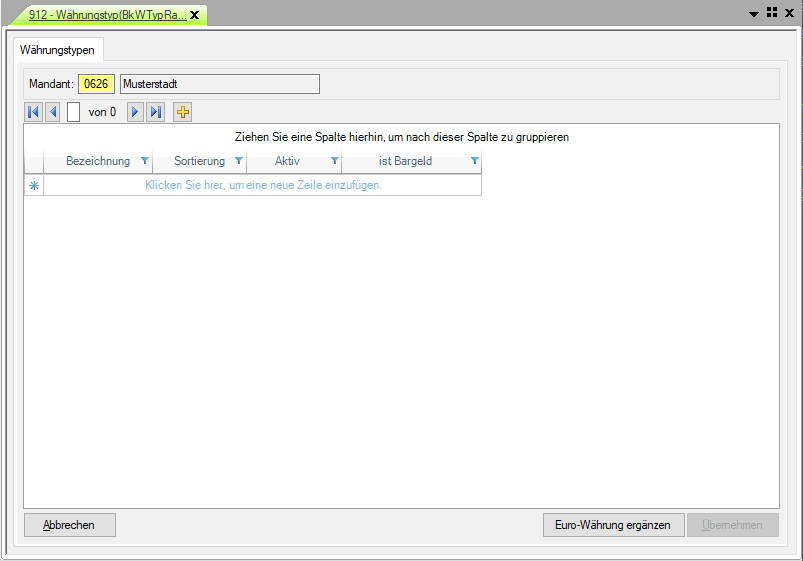Open filter for ist Bargeld column
The width and height of the screenshot is (803, 561).
pos(474,161)
